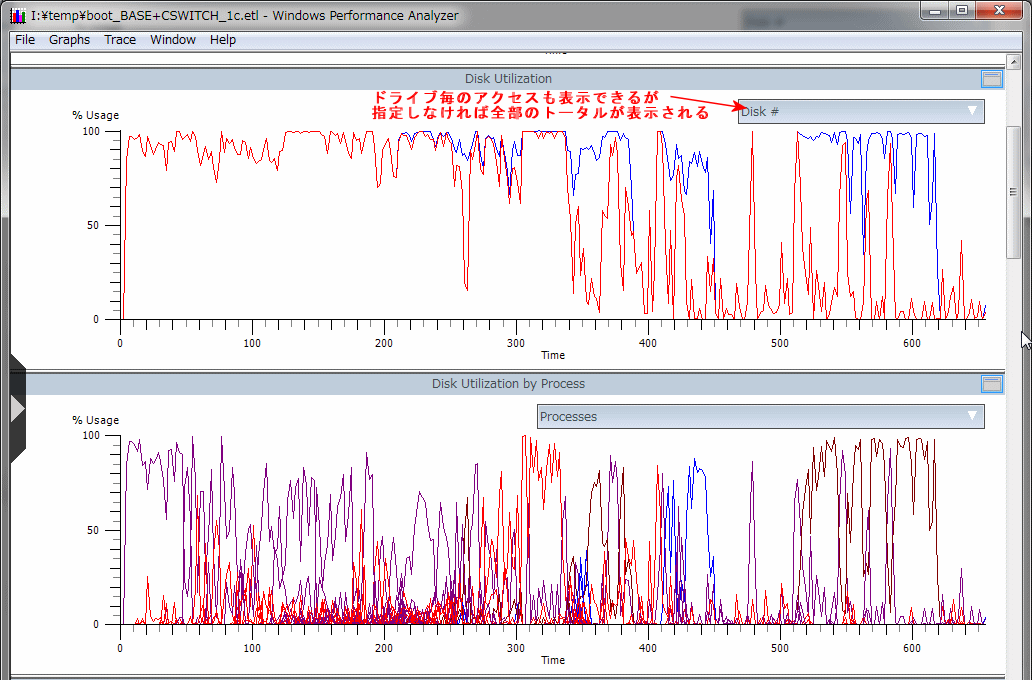Click the white arrow on the Disk # selector
Screen dimensions: 1032x680
[972, 111]
